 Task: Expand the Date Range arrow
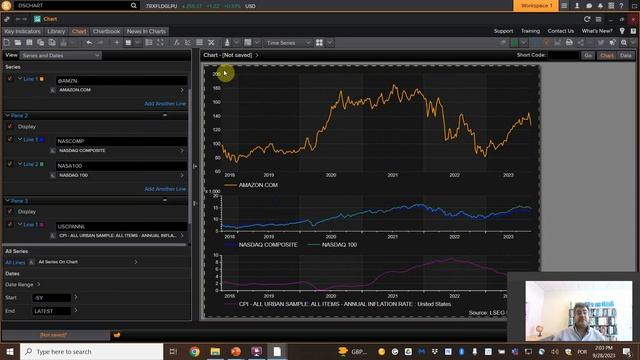[39, 284]
